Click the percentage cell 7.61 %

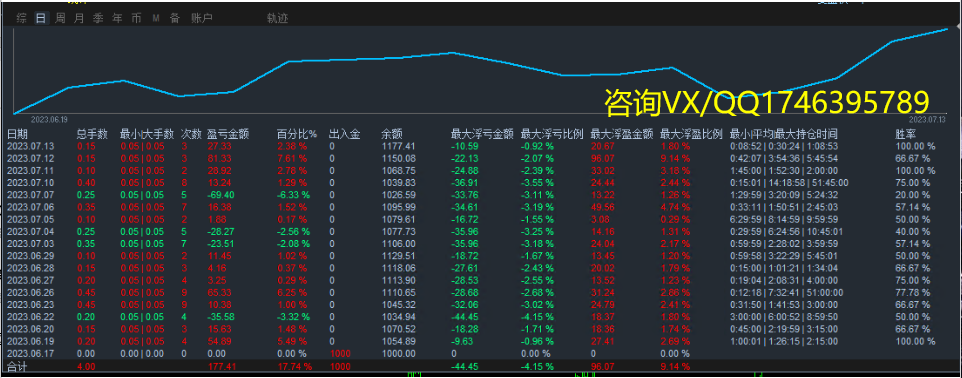pyautogui.click(x=293, y=158)
